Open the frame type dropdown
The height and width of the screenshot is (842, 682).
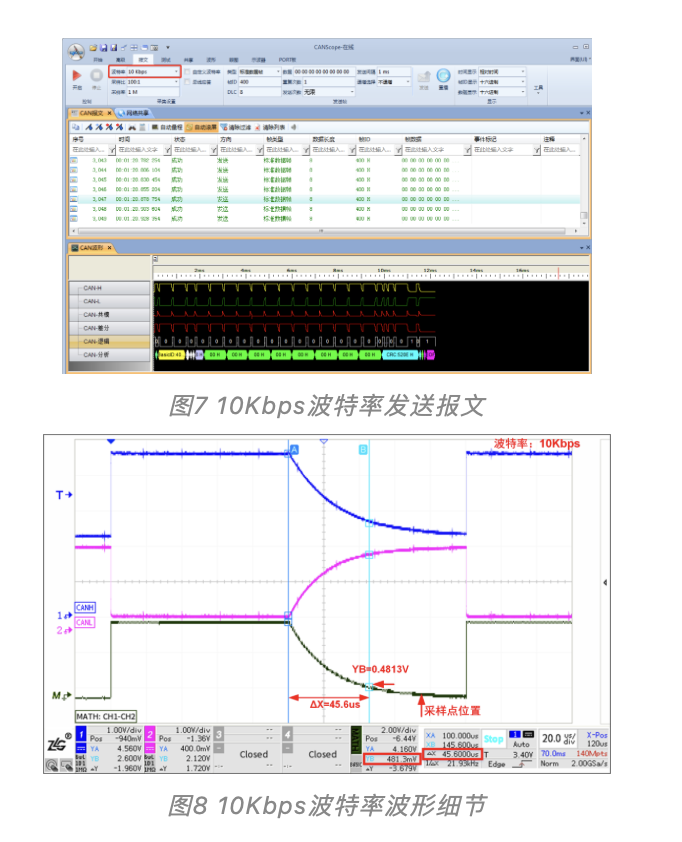coord(259,71)
